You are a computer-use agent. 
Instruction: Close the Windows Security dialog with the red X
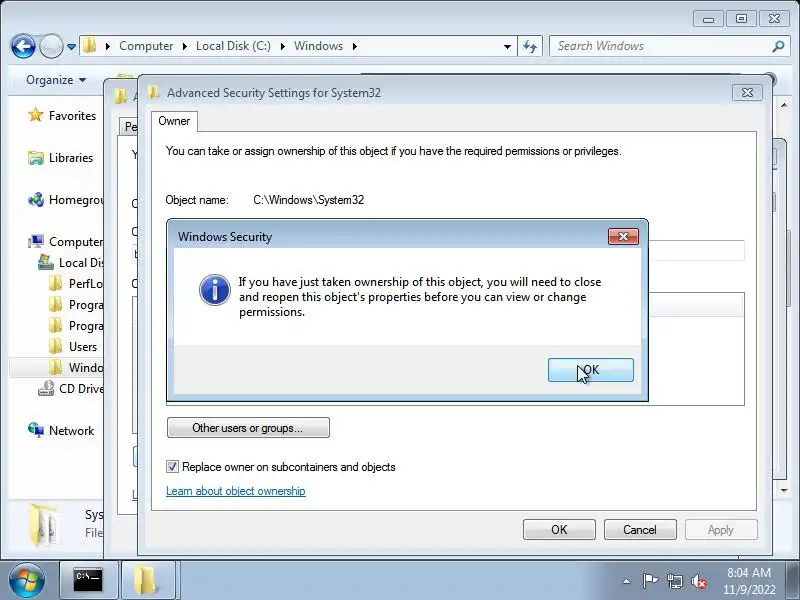click(x=623, y=236)
